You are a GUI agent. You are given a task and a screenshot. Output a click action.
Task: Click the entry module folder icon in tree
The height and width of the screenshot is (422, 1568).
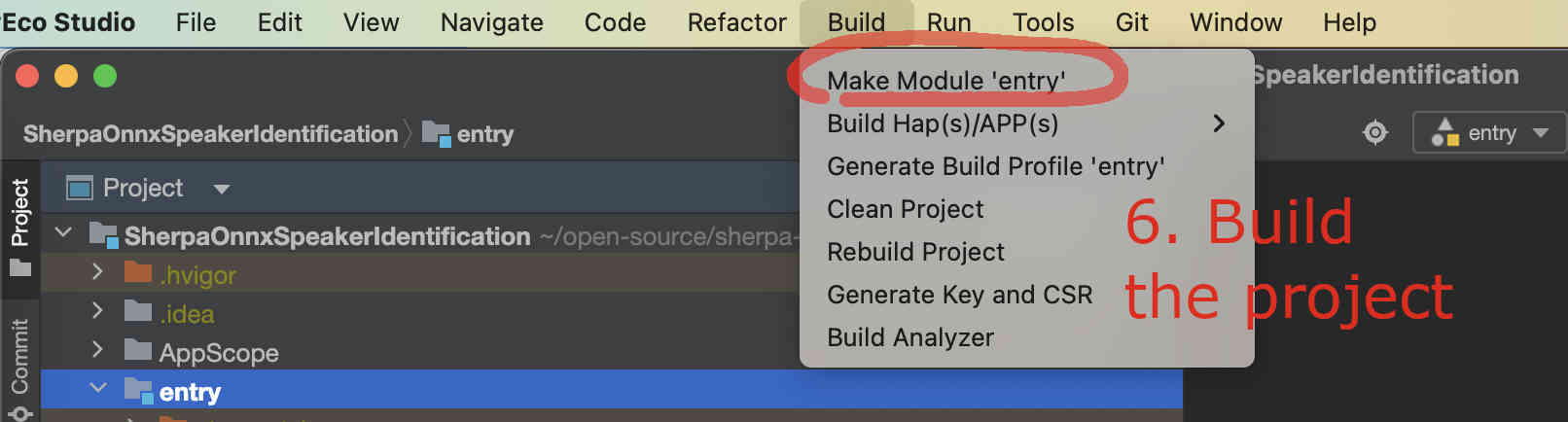coord(138,391)
